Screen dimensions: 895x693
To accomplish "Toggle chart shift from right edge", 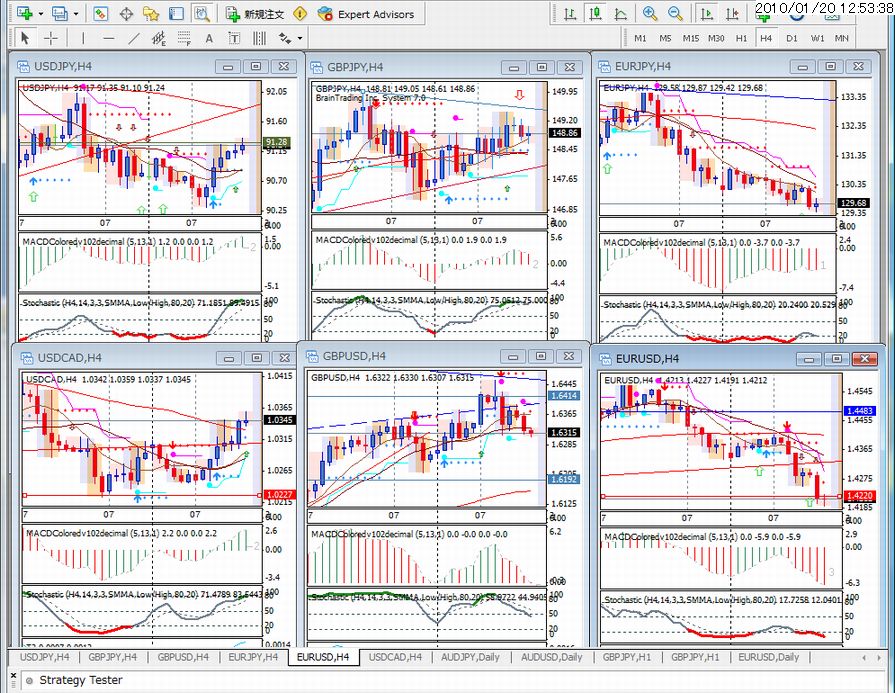I will 732,14.
